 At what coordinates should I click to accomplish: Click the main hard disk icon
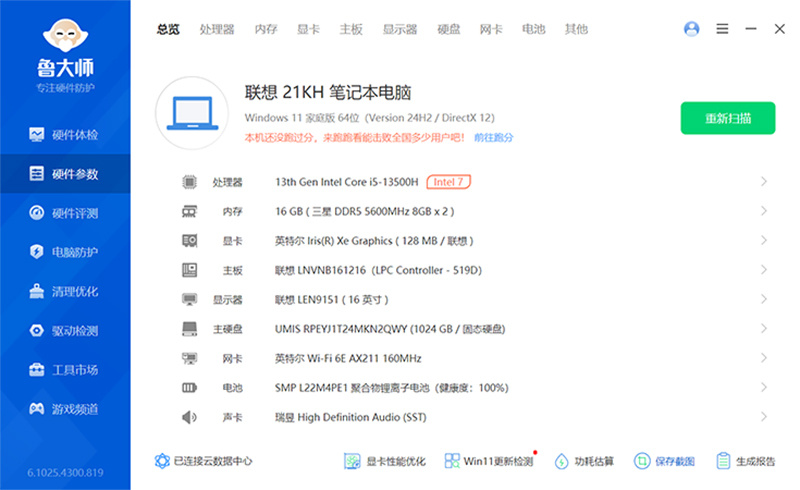coord(189,329)
